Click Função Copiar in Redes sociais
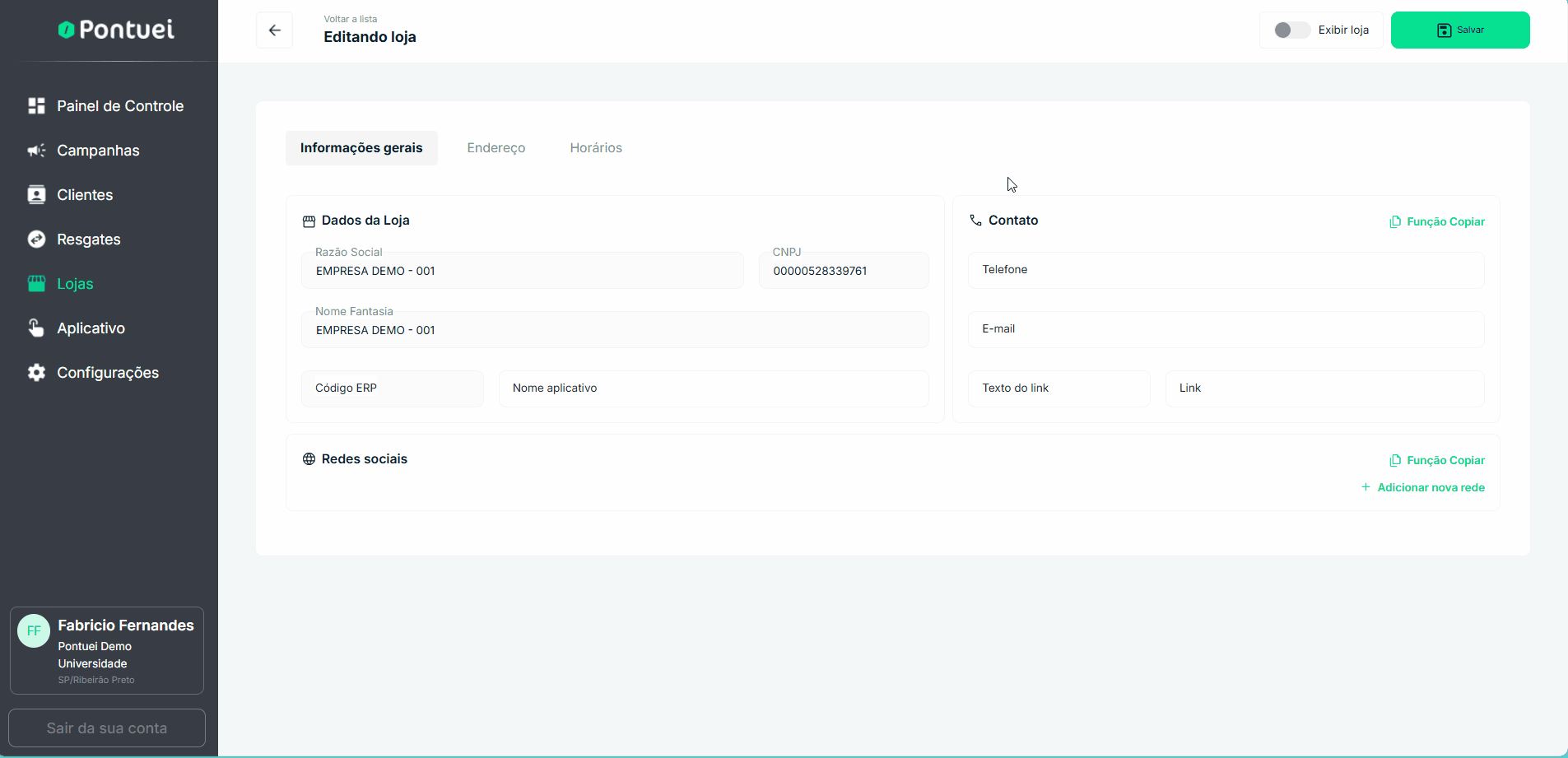The image size is (1568, 758). coord(1437,461)
